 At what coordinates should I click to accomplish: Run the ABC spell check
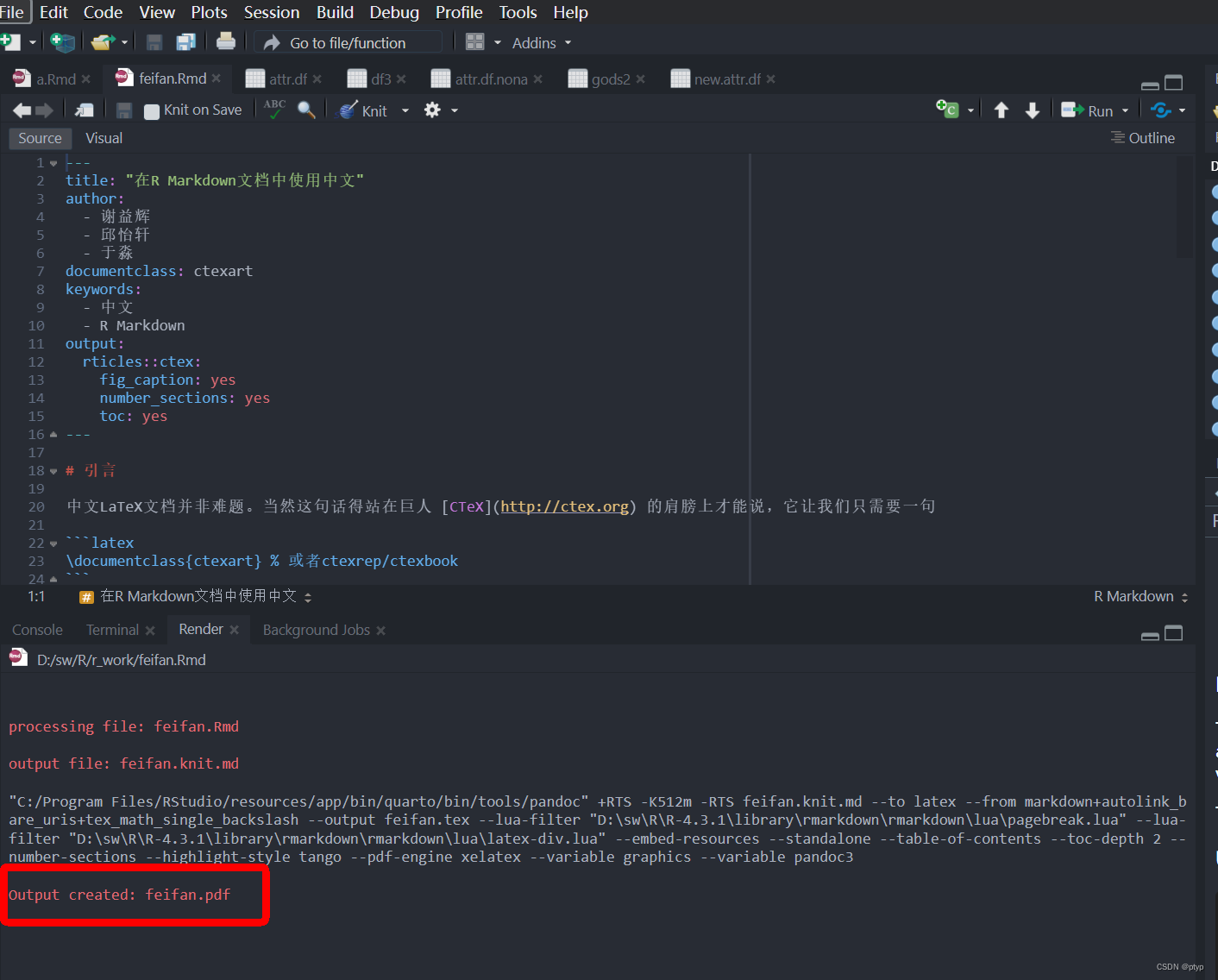(x=275, y=110)
